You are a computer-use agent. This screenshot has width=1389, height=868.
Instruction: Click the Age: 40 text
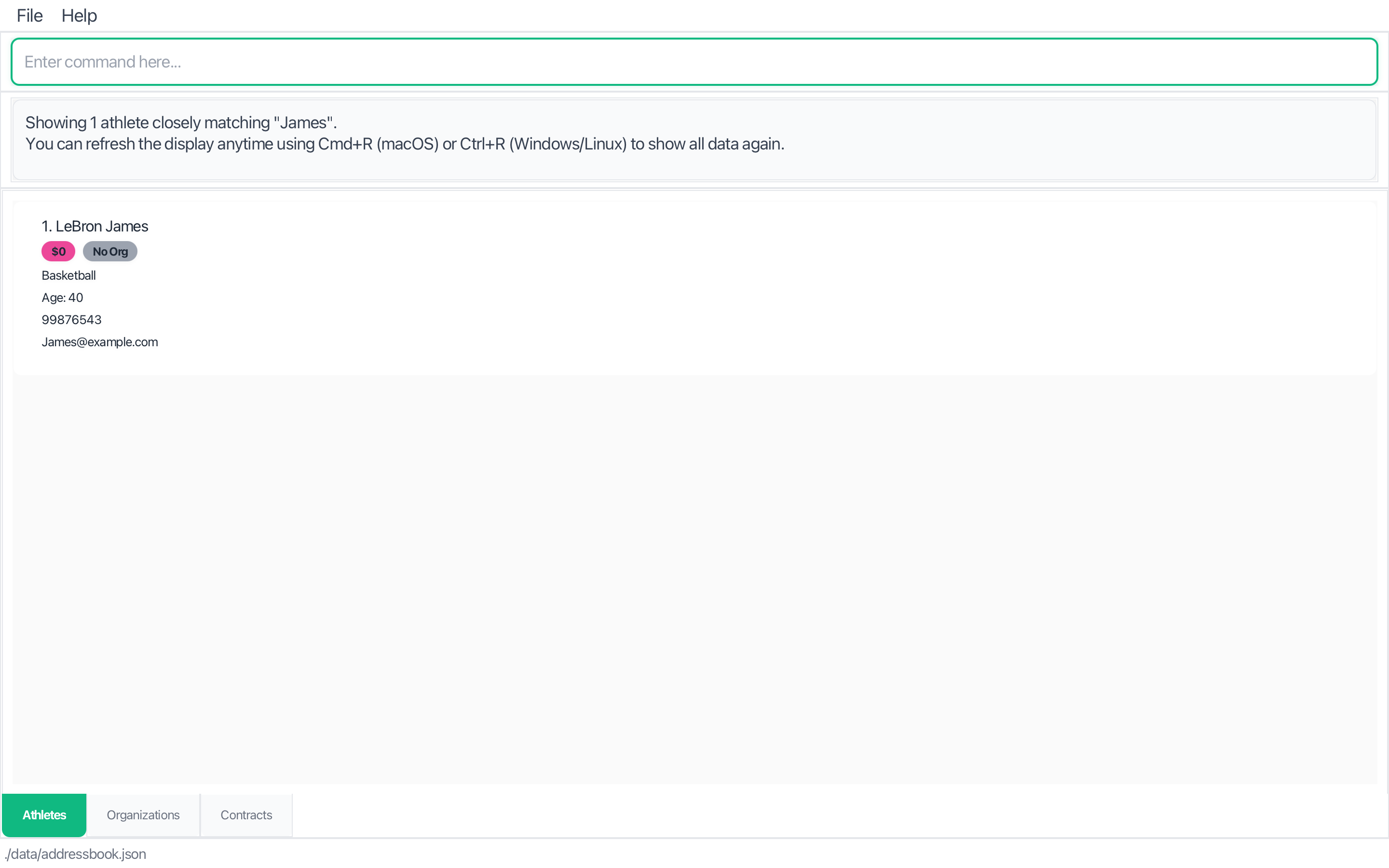(x=63, y=298)
